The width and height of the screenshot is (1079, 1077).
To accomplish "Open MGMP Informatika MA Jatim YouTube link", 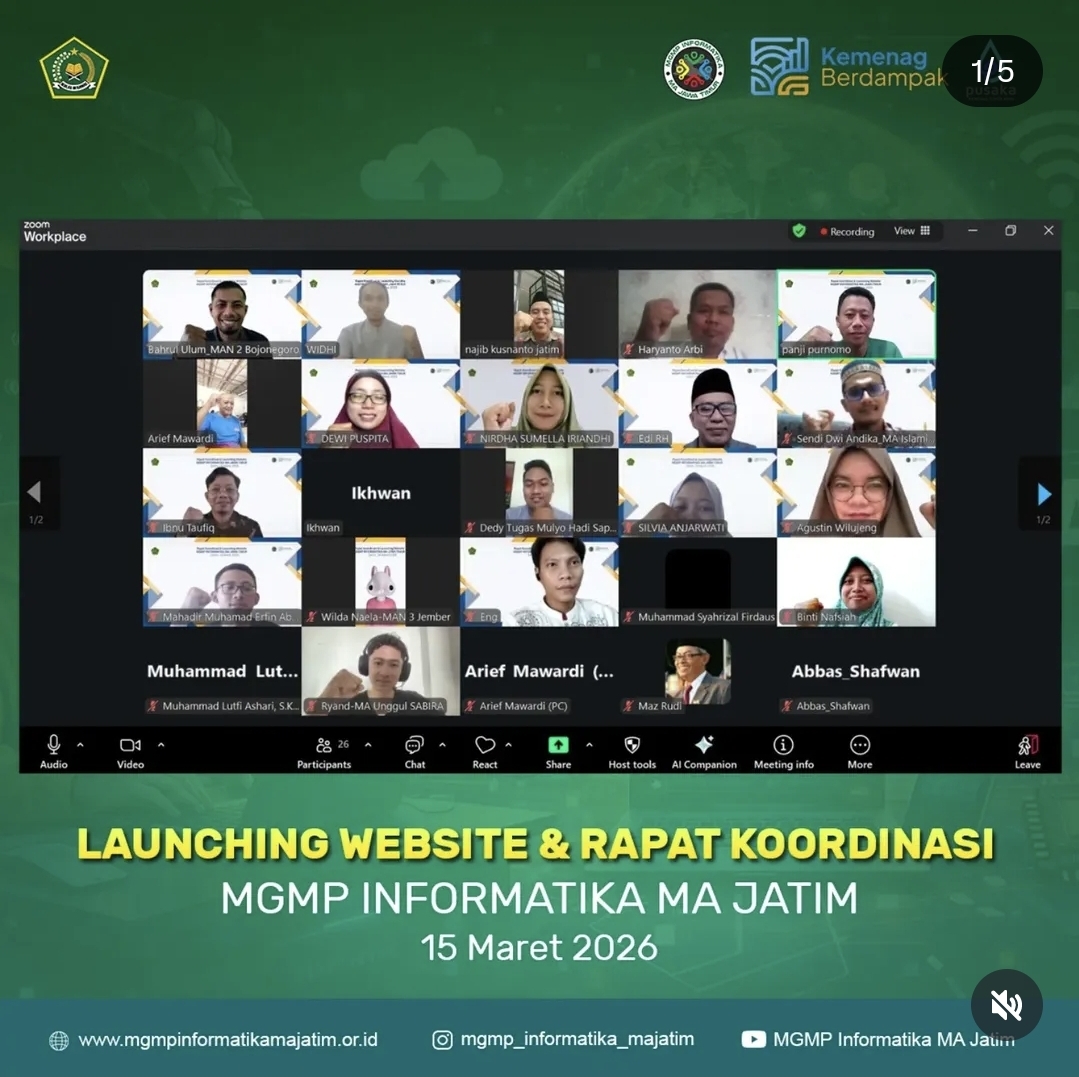I will click(x=894, y=1039).
